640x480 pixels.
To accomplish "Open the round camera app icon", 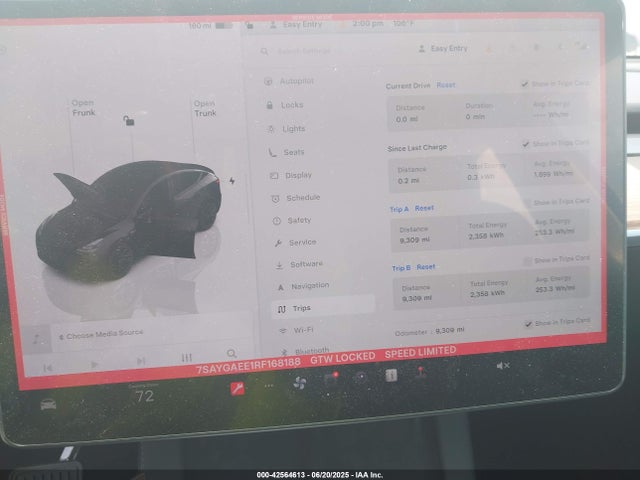I will click(361, 376).
